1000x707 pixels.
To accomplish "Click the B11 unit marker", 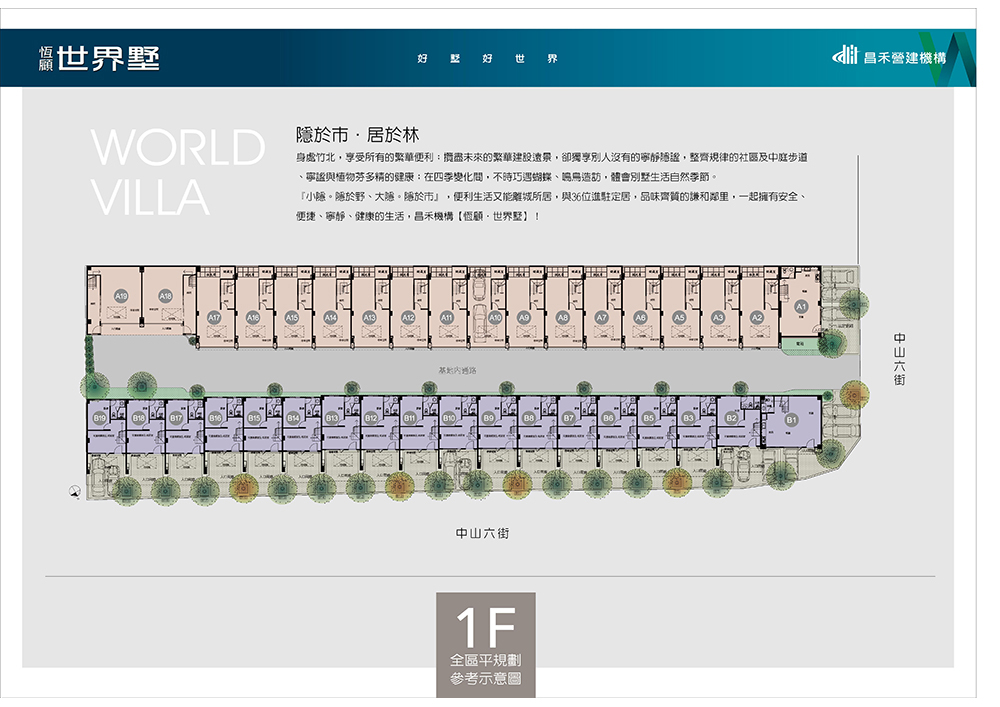I will pyautogui.click(x=410, y=418).
